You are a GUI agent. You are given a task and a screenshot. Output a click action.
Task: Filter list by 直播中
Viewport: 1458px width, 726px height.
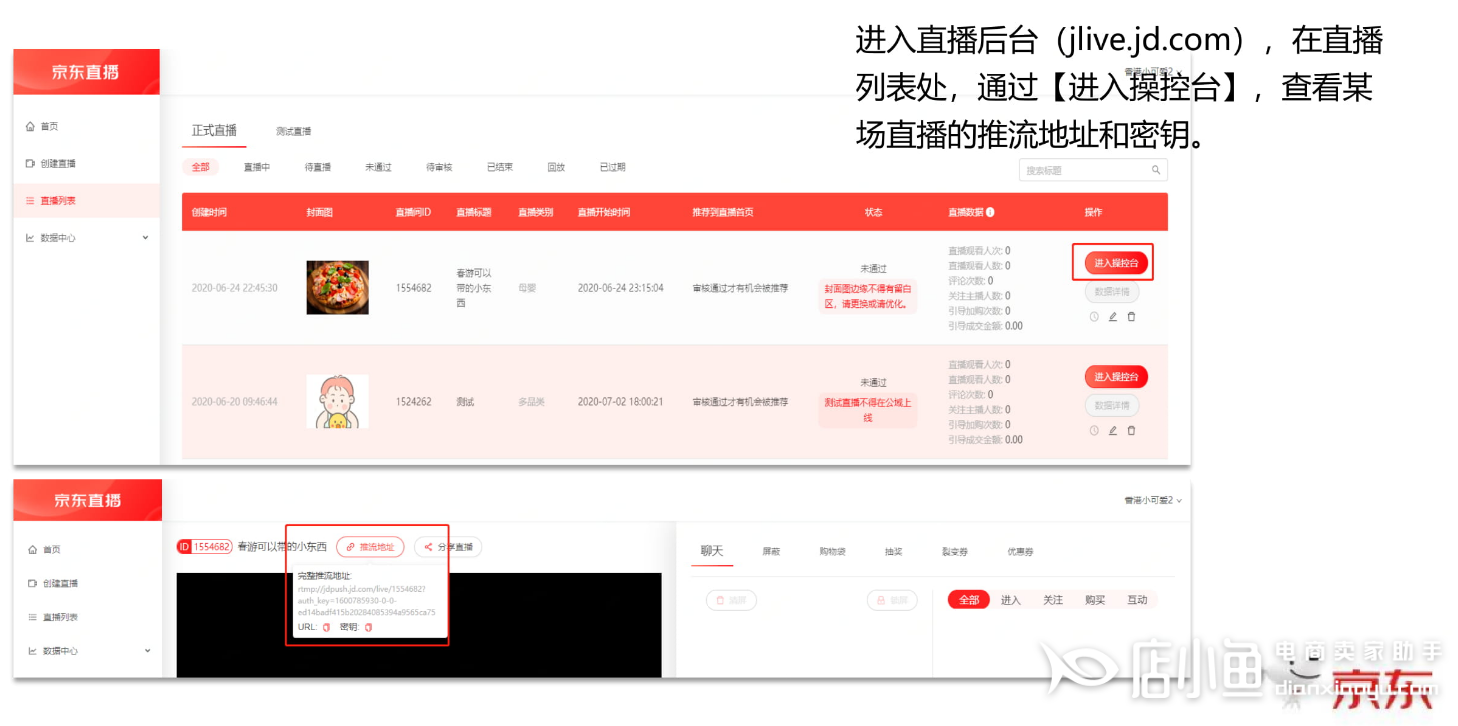click(257, 167)
